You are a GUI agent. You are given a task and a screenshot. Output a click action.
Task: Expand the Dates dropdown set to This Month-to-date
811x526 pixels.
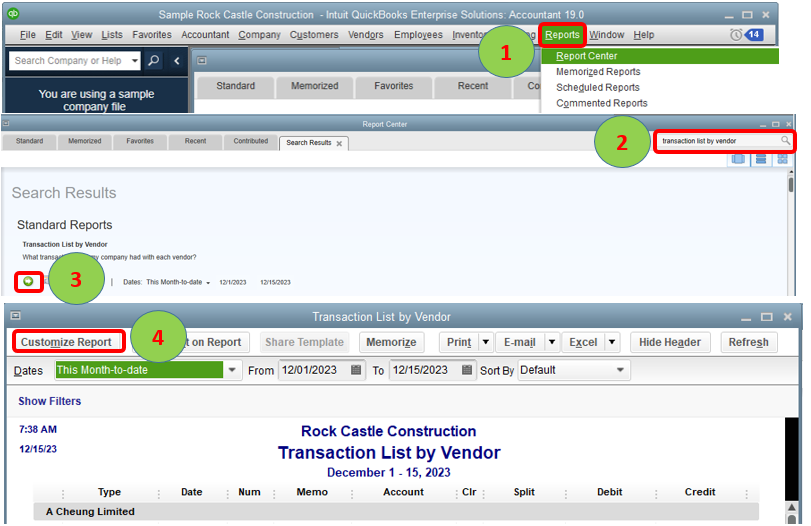pos(232,370)
